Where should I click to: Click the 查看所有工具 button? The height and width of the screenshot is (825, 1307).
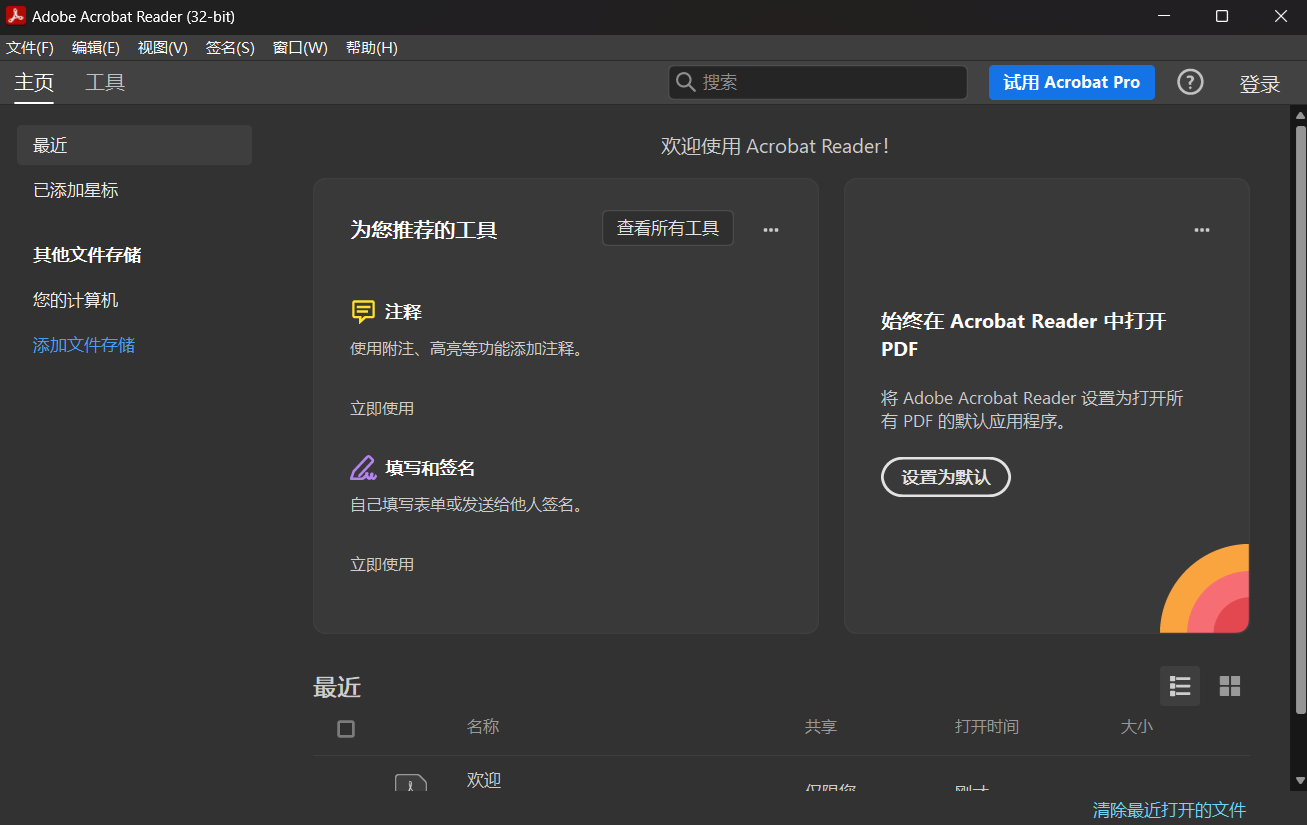point(668,228)
